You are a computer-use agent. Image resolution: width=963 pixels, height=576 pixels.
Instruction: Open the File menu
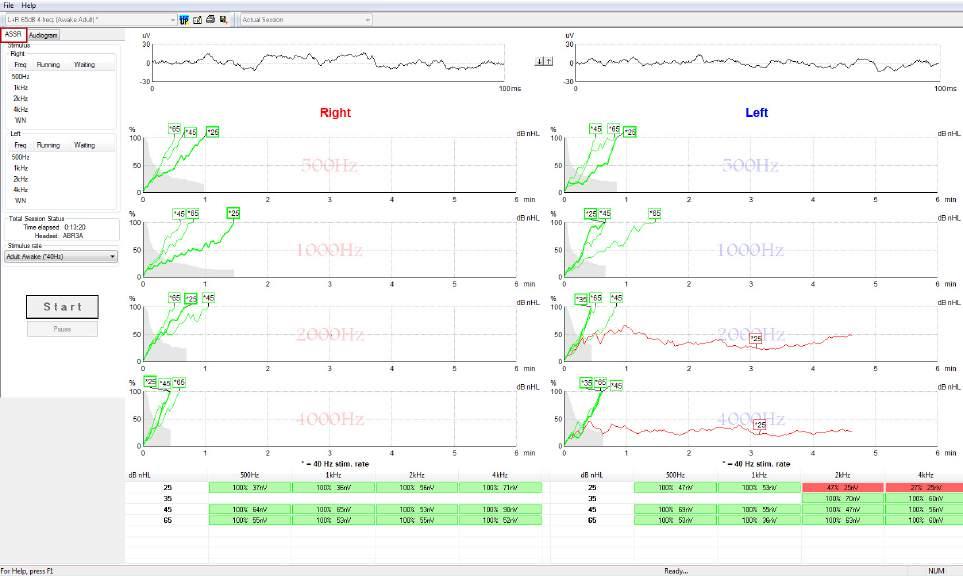click(9, 5)
